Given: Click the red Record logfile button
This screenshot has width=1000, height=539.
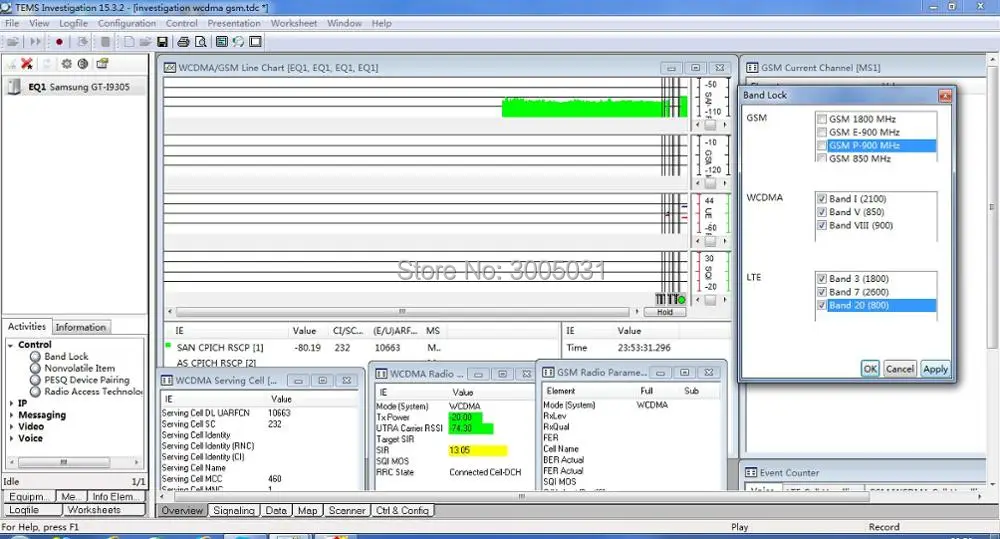Looking at the screenshot, I should (59, 42).
